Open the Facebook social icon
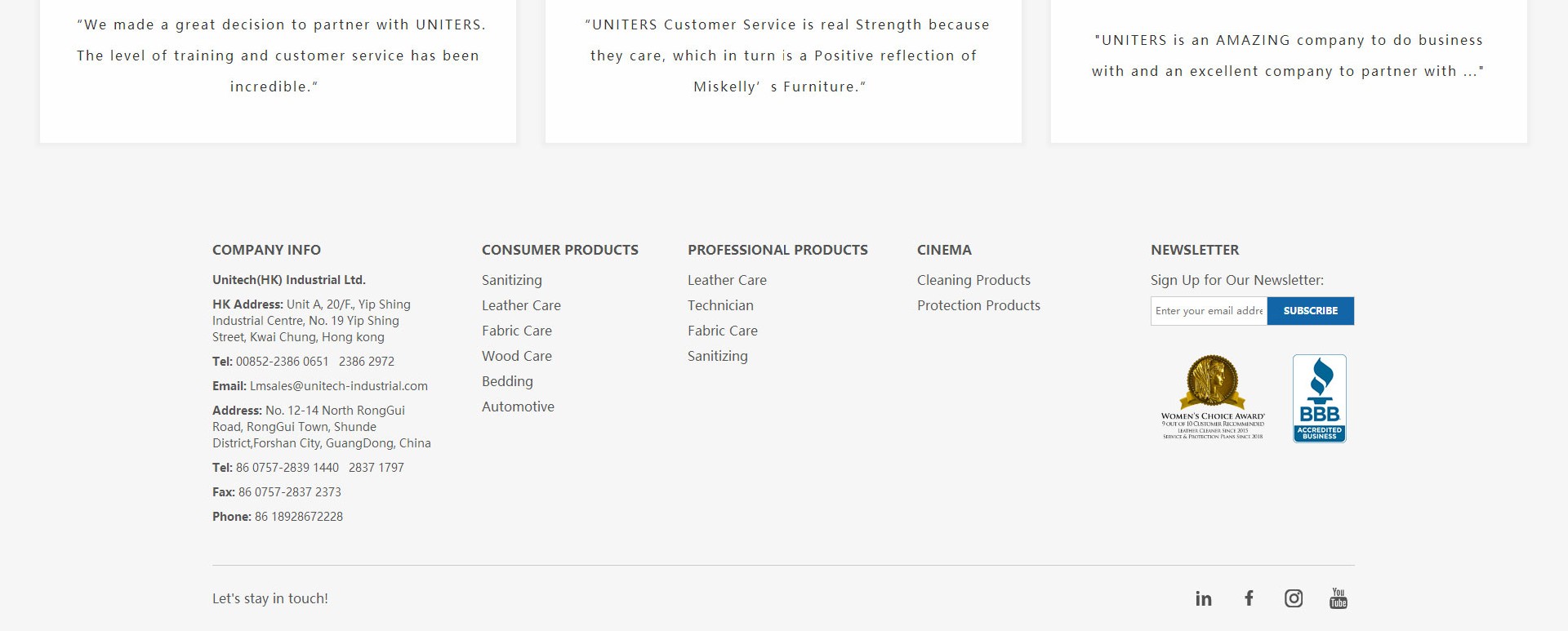The width and height of the screenshot is (1568, 631). (1249, 598)
